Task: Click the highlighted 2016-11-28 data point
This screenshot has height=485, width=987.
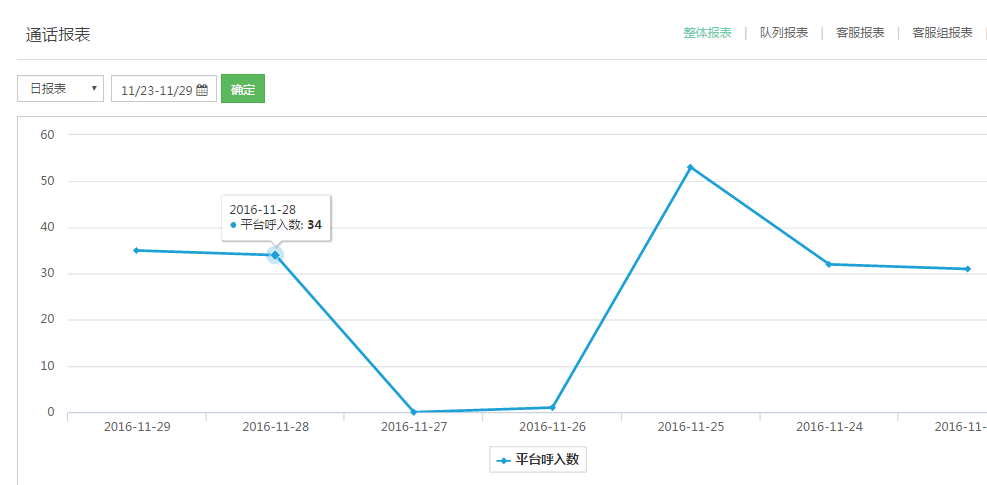Action: (275, 255)
